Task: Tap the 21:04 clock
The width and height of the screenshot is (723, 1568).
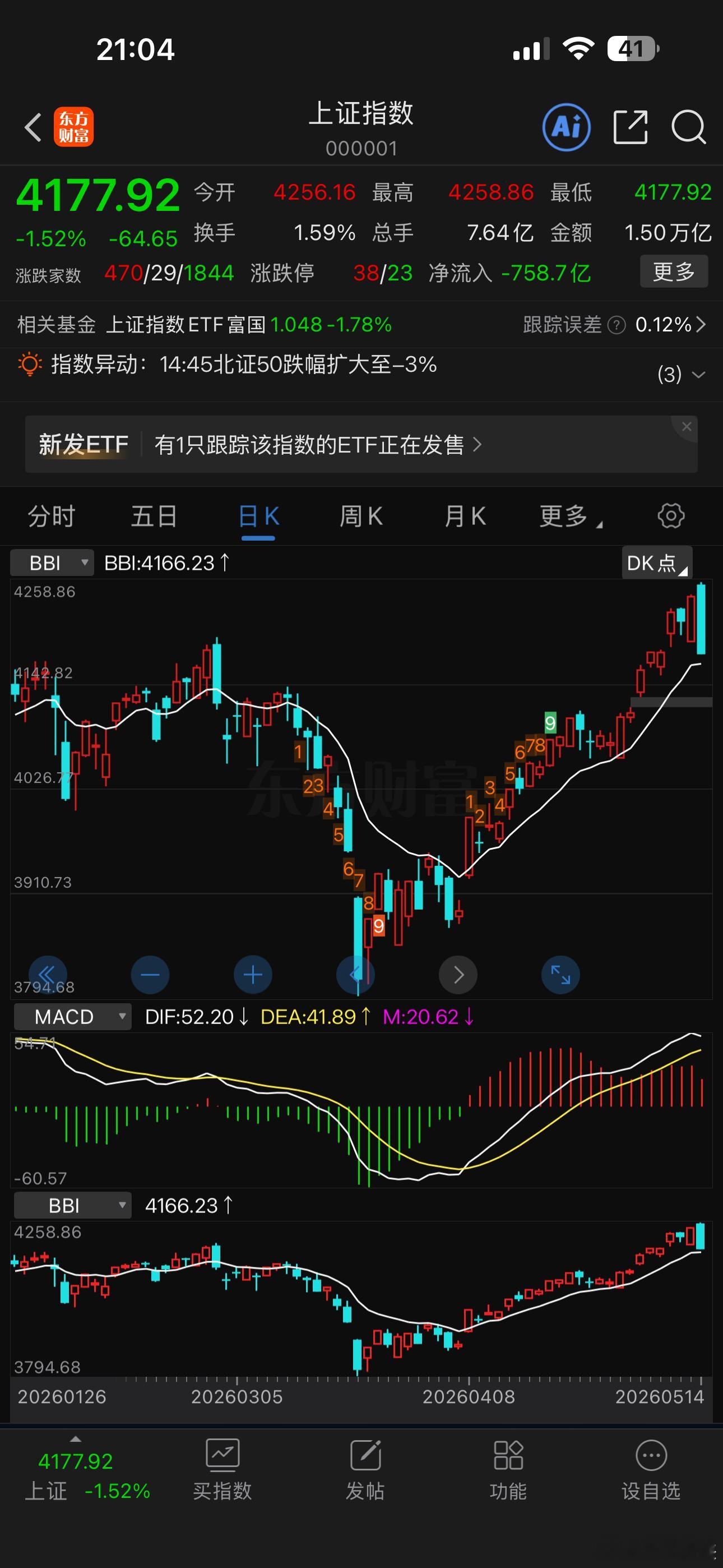Action: (x=135, y=49)
